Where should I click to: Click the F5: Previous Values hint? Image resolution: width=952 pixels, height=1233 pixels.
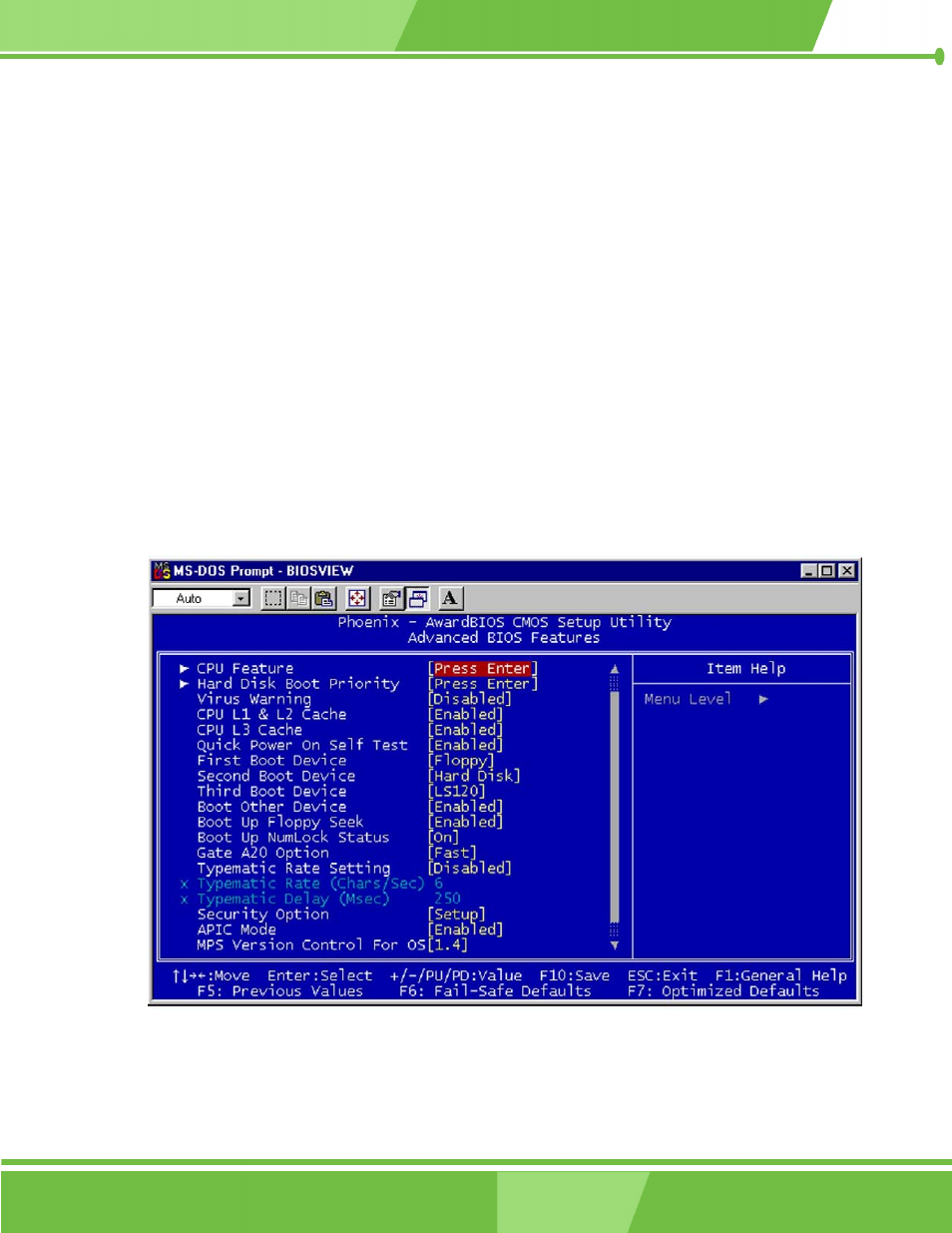pos(280,991)
